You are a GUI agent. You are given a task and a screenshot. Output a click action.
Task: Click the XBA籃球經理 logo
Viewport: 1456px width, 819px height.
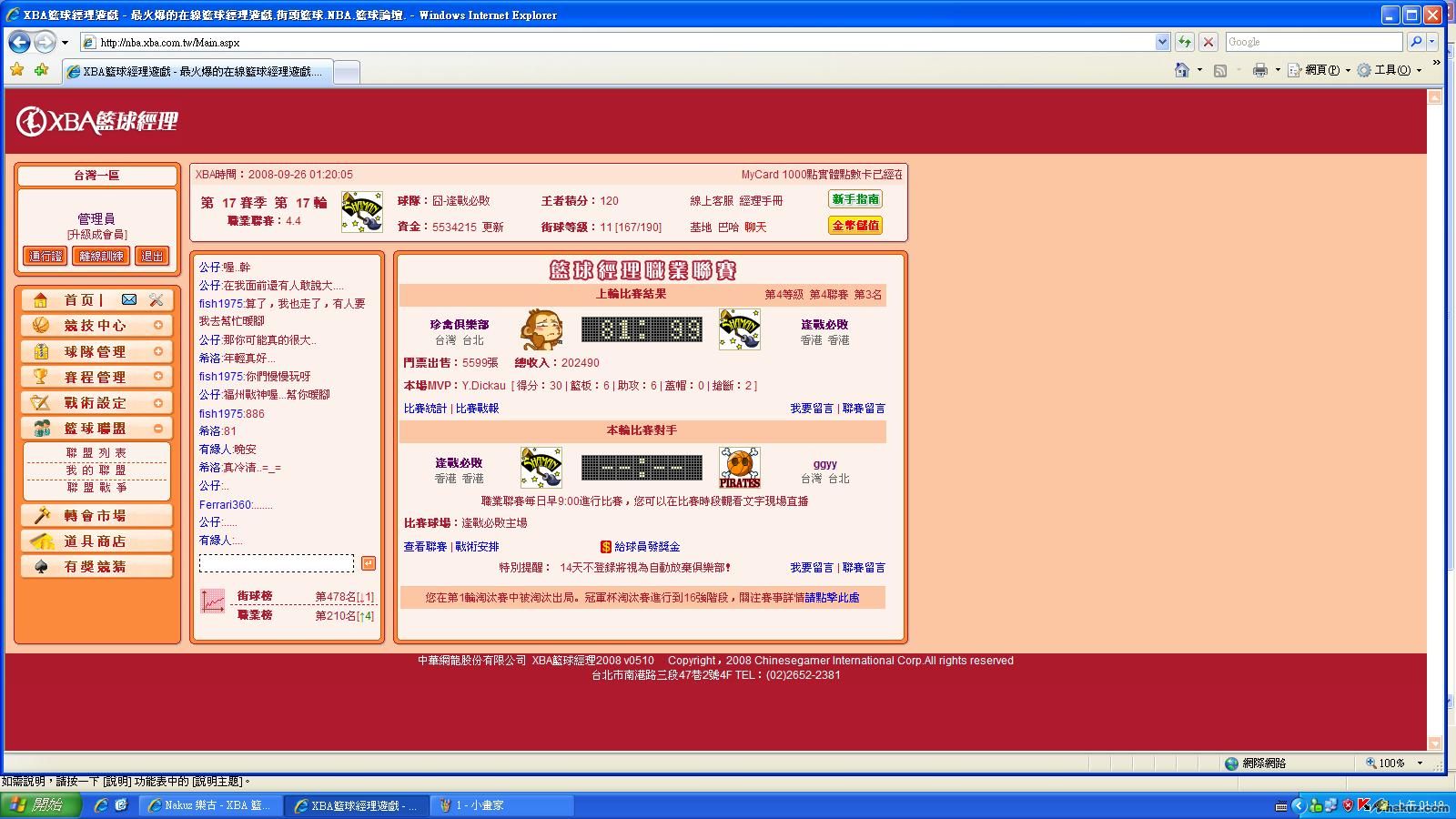click(97, 121)
